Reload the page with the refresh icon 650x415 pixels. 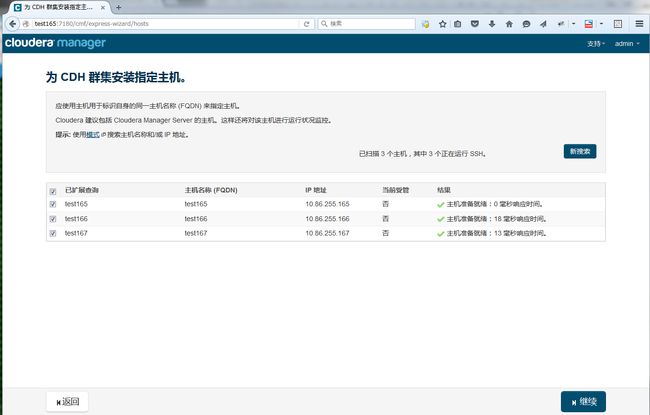[x=306, y=24]
